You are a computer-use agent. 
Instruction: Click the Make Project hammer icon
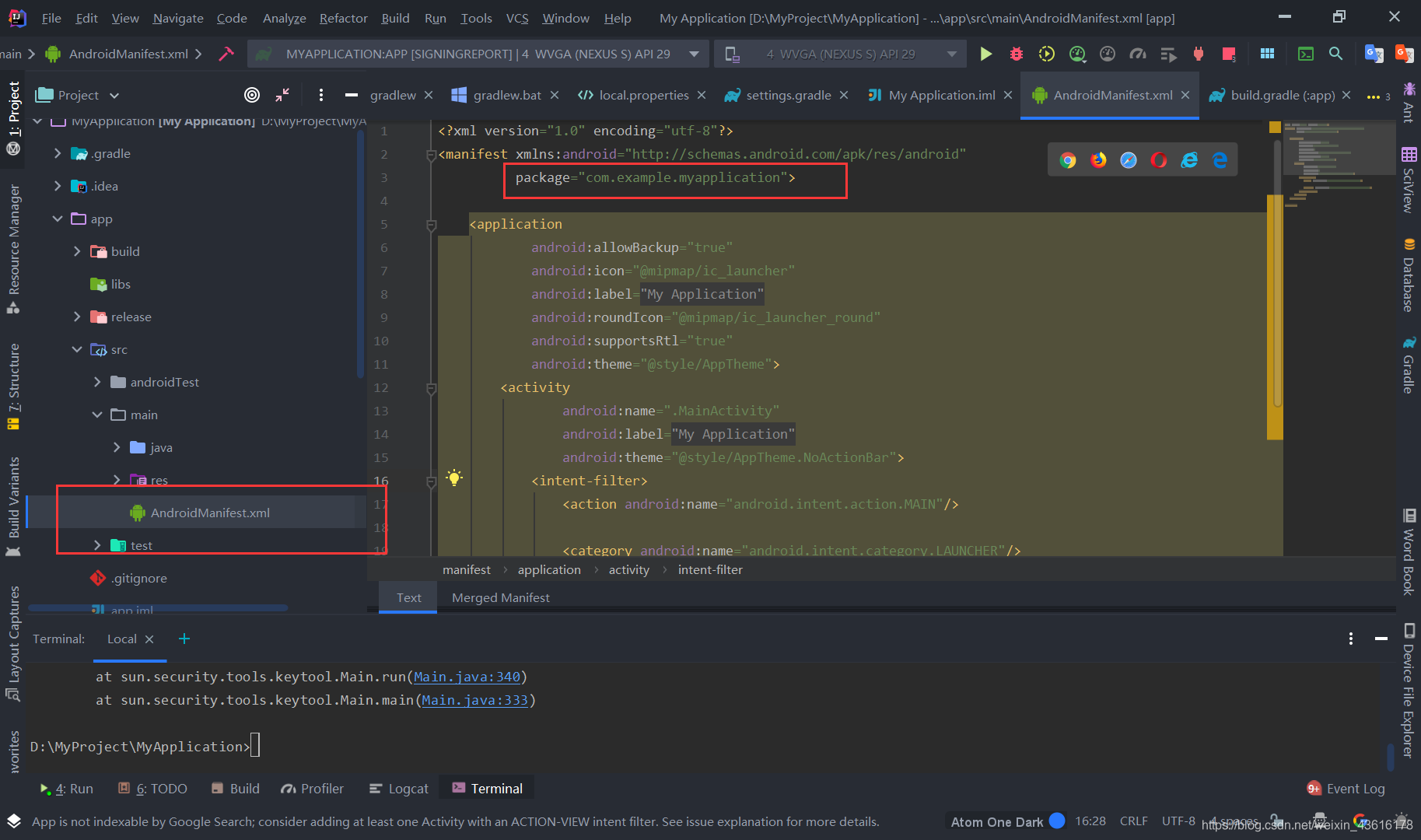(226, 54)
